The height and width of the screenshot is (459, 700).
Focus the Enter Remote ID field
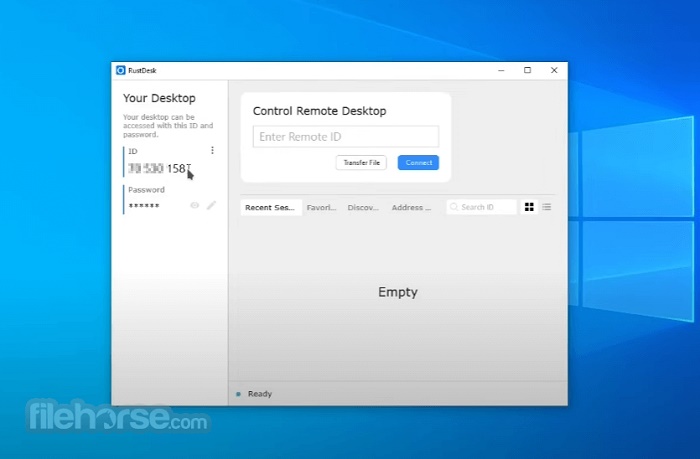click(x=345, y=137)
